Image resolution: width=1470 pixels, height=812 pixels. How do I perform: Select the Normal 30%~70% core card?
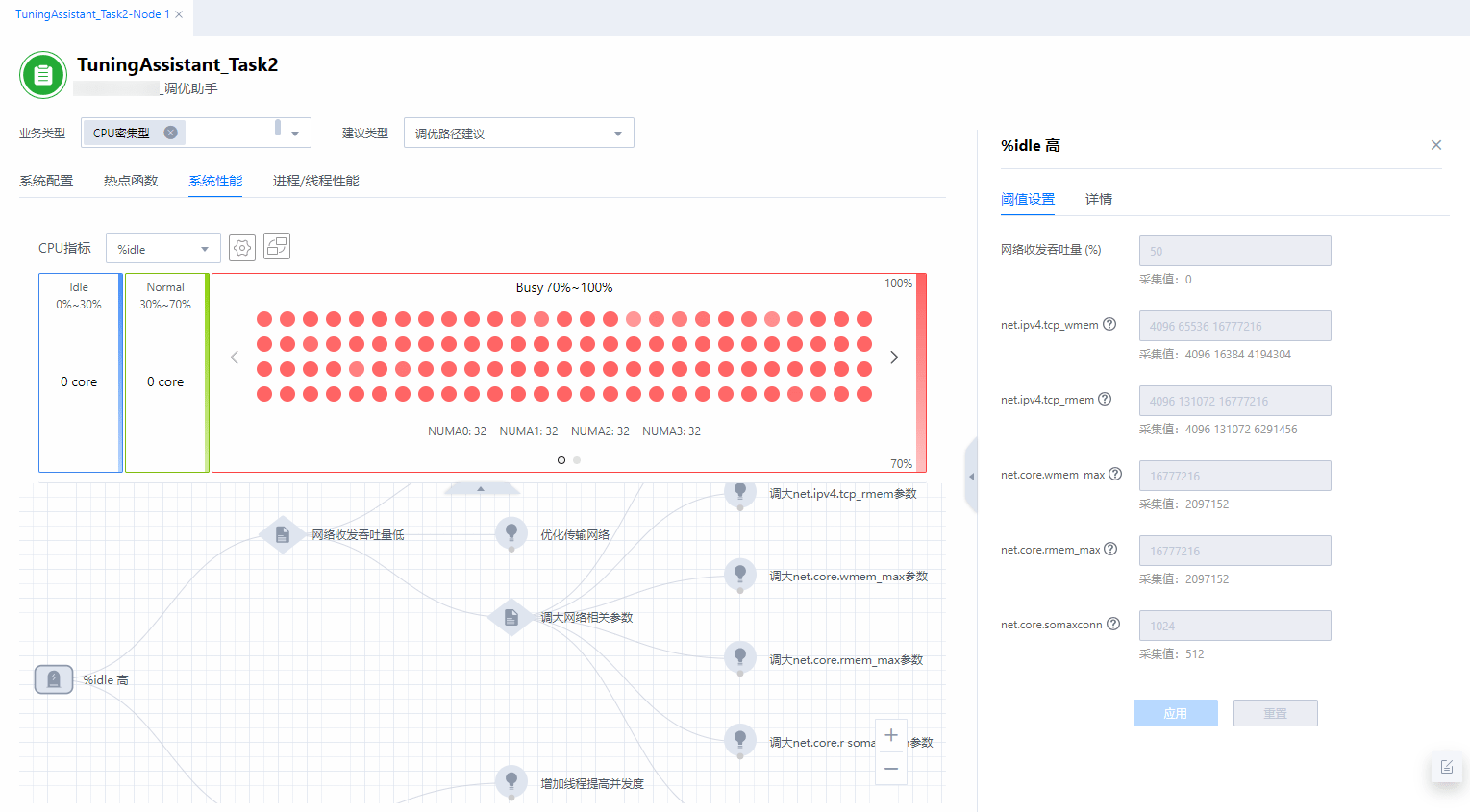click(167, 373)
